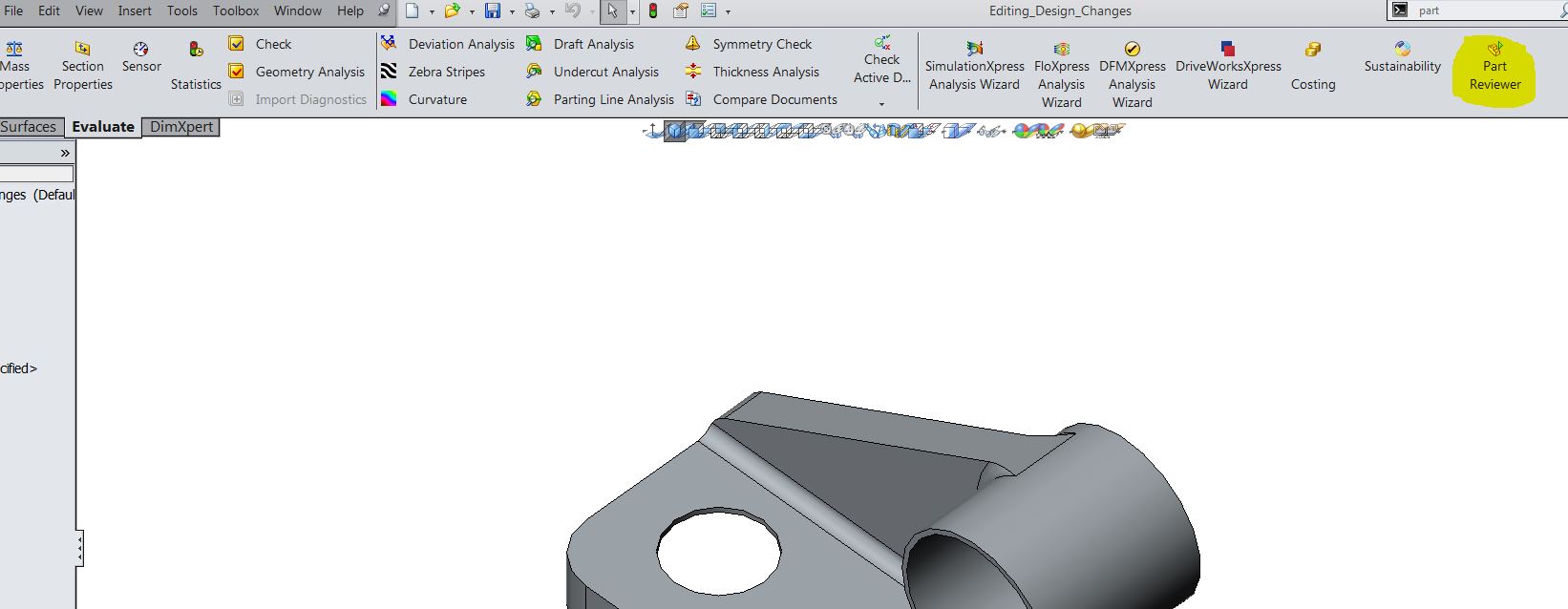Expand the New document dropdown arrow
Screen dimensions: 1568x609
(431, 11)
